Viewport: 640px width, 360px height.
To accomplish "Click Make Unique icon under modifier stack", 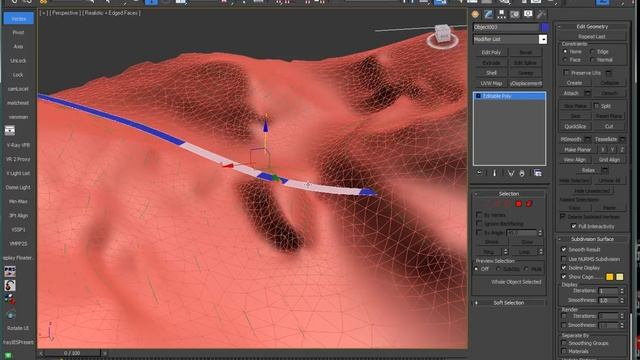I will (511, 173).
